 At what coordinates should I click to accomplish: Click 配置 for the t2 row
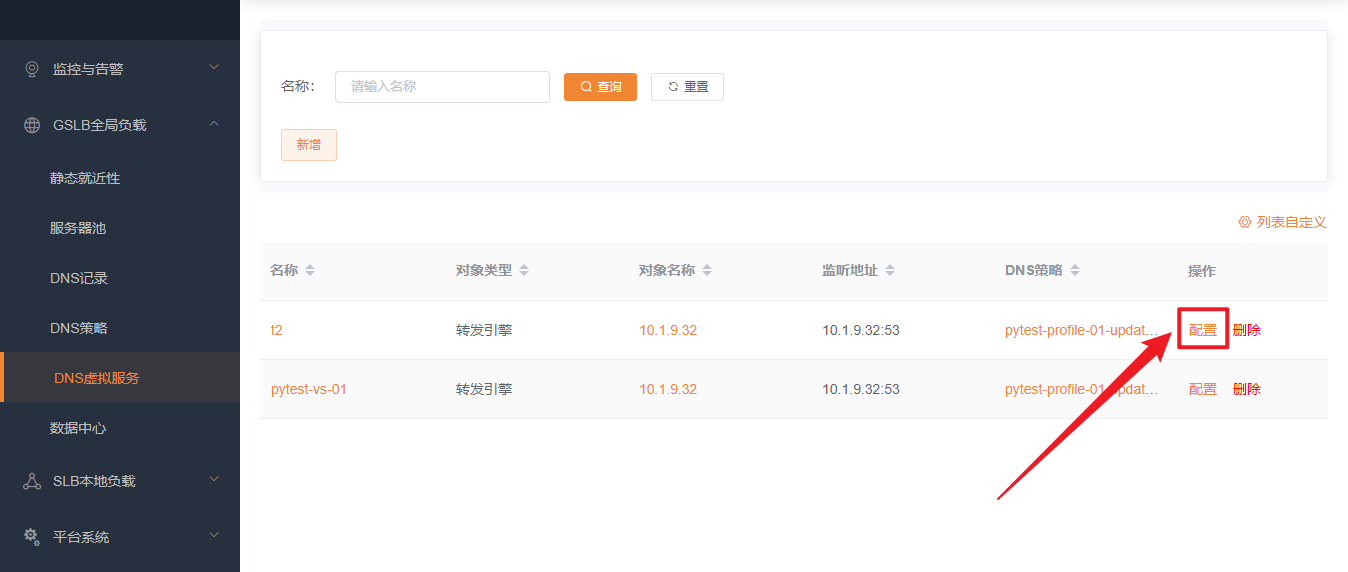(1203, 330)
